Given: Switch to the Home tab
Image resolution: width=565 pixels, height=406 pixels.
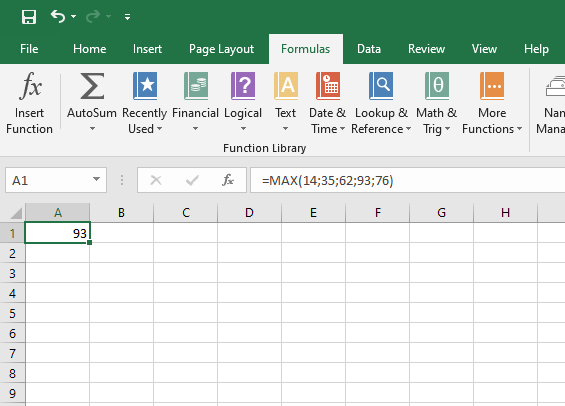Looking at the screenshot, I should [x=89, y=49].
